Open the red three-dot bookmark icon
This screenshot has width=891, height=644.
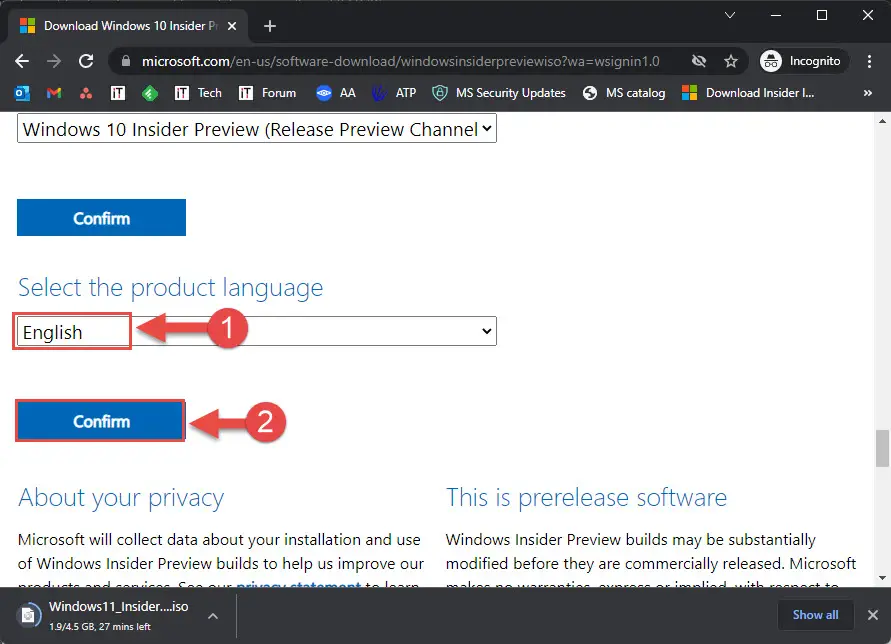[x=86, y=93]
